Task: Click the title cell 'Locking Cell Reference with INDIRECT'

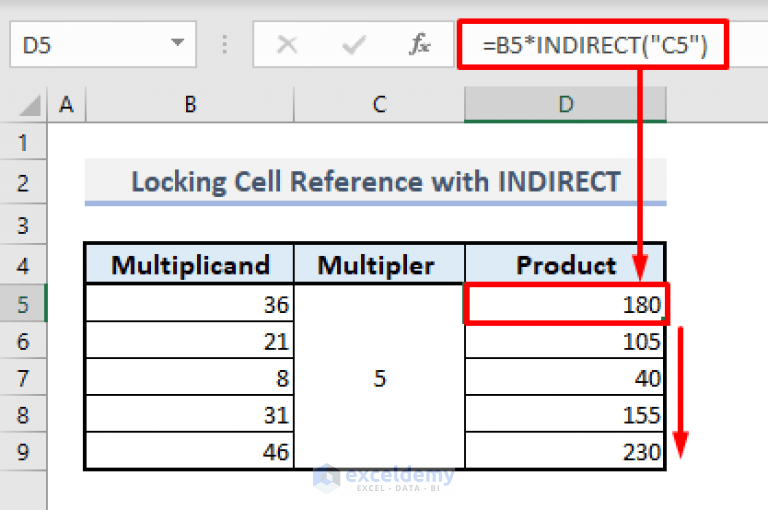Action: [375, 182]
